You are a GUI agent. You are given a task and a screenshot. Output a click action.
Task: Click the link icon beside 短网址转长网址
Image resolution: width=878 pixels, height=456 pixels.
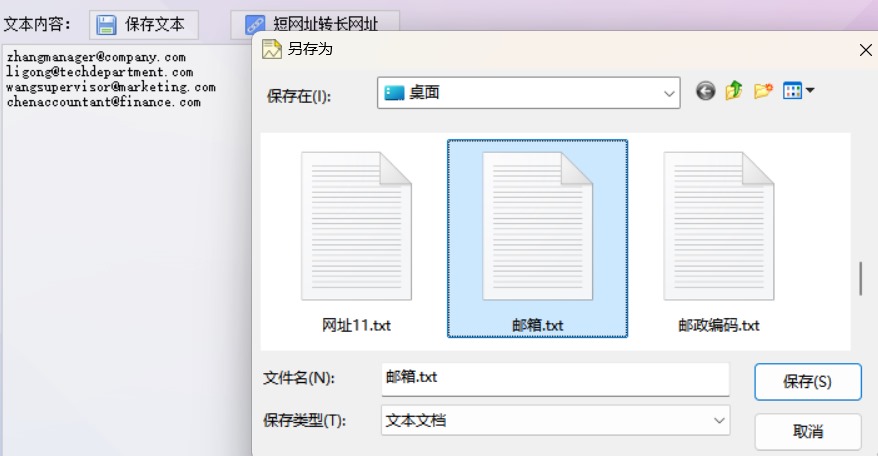click(255, 25)
